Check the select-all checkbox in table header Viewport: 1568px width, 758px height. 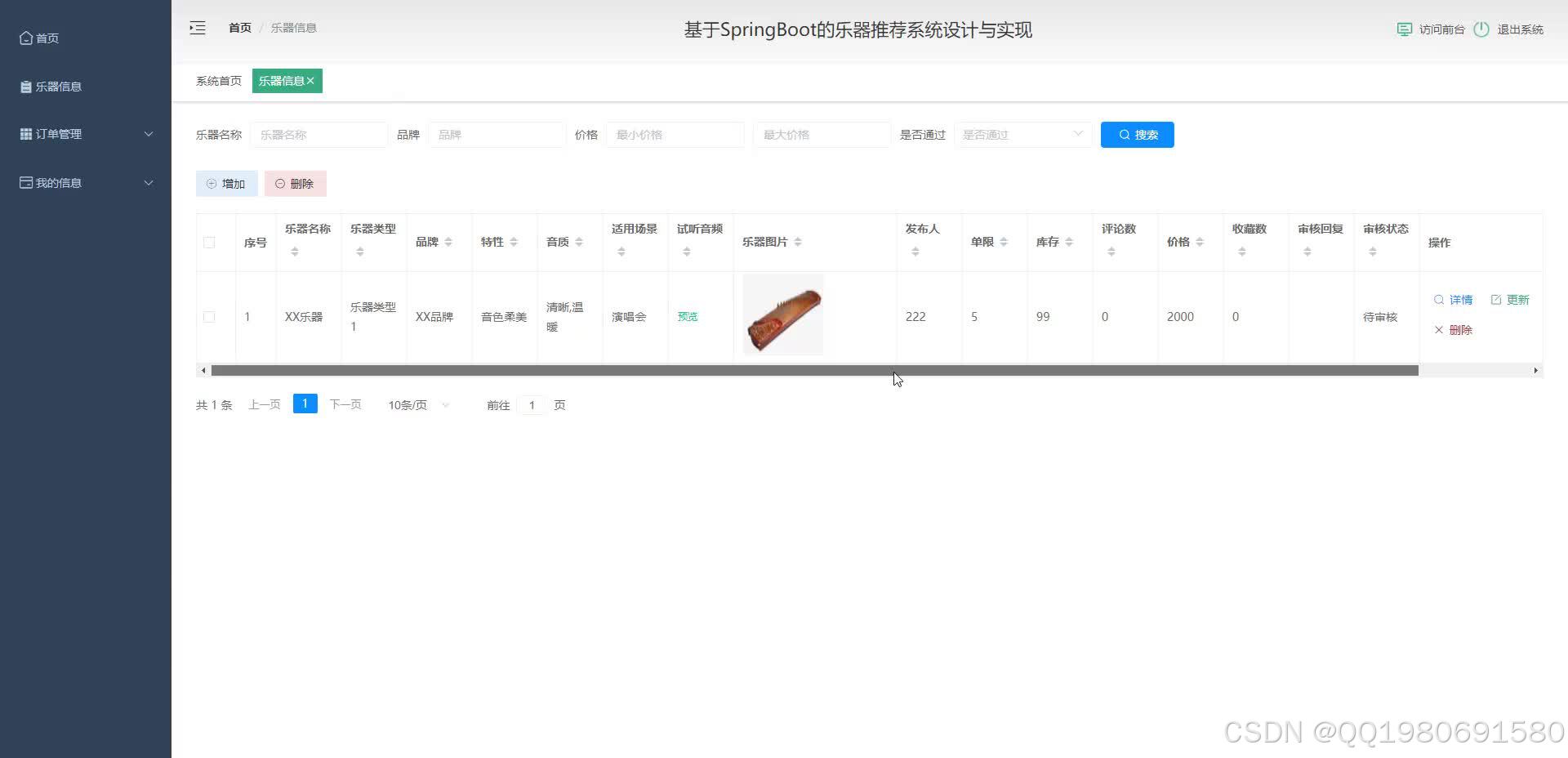tap(209, 242)
